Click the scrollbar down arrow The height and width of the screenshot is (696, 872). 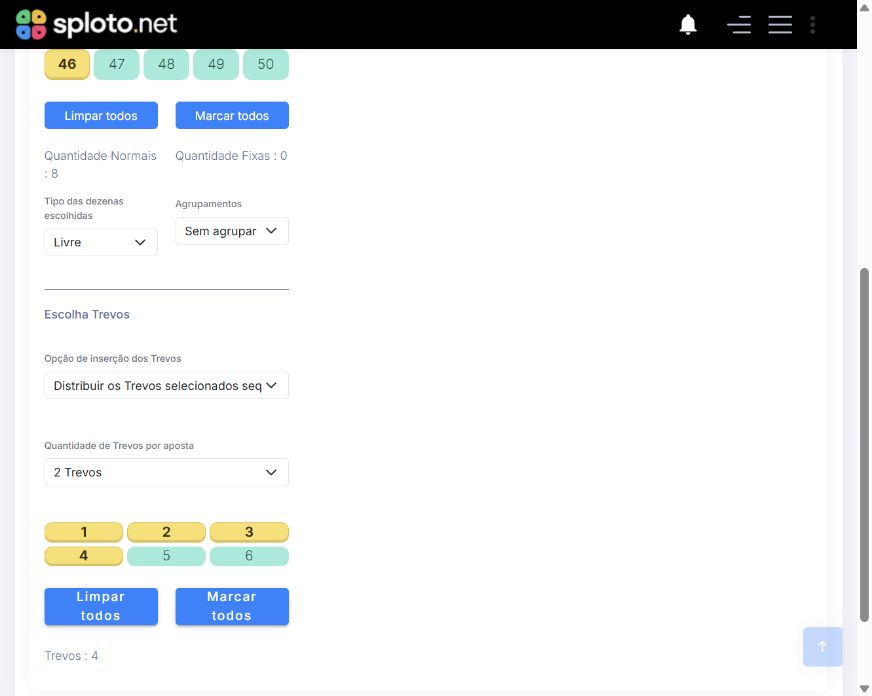864,689
